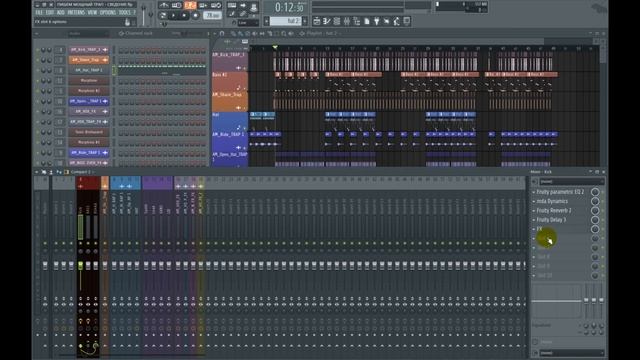
Task: Click Fruity parametric EQ 2 mix level knob
Action: tap(595, 192)
